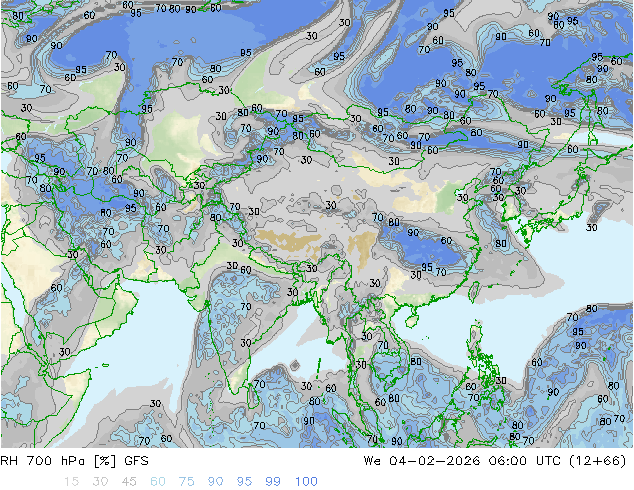Click the 'GFS' model label
Screen dimensions: 634x490
point(136,461)
